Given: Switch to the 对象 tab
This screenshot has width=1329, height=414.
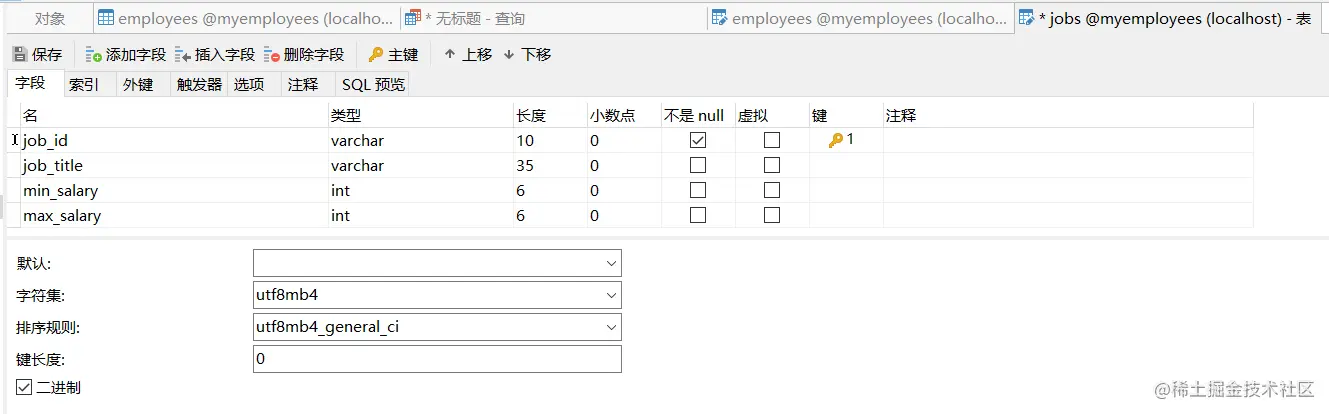Looking at the screenshot, I should point(50,18).
